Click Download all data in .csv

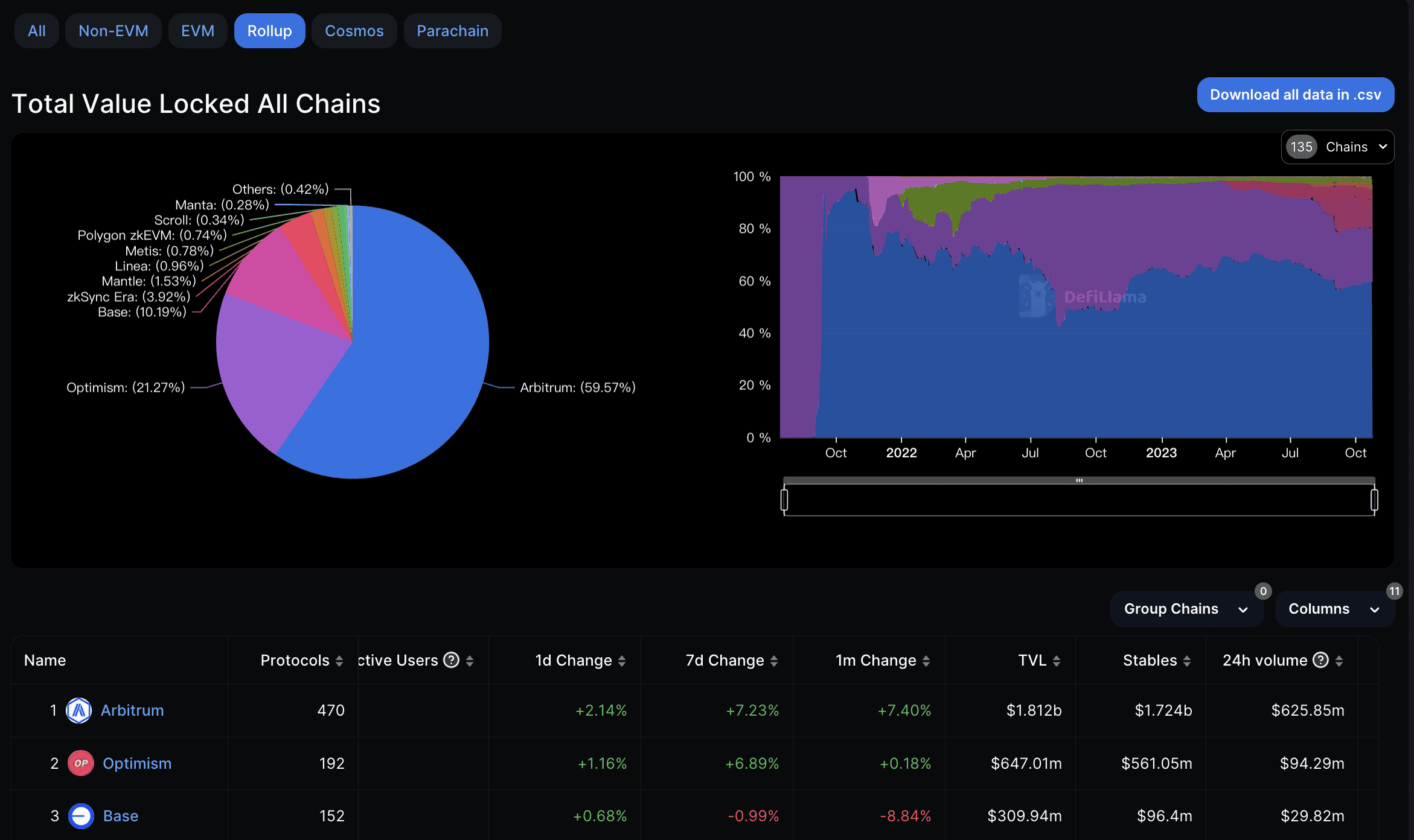tap(1296, 95)
